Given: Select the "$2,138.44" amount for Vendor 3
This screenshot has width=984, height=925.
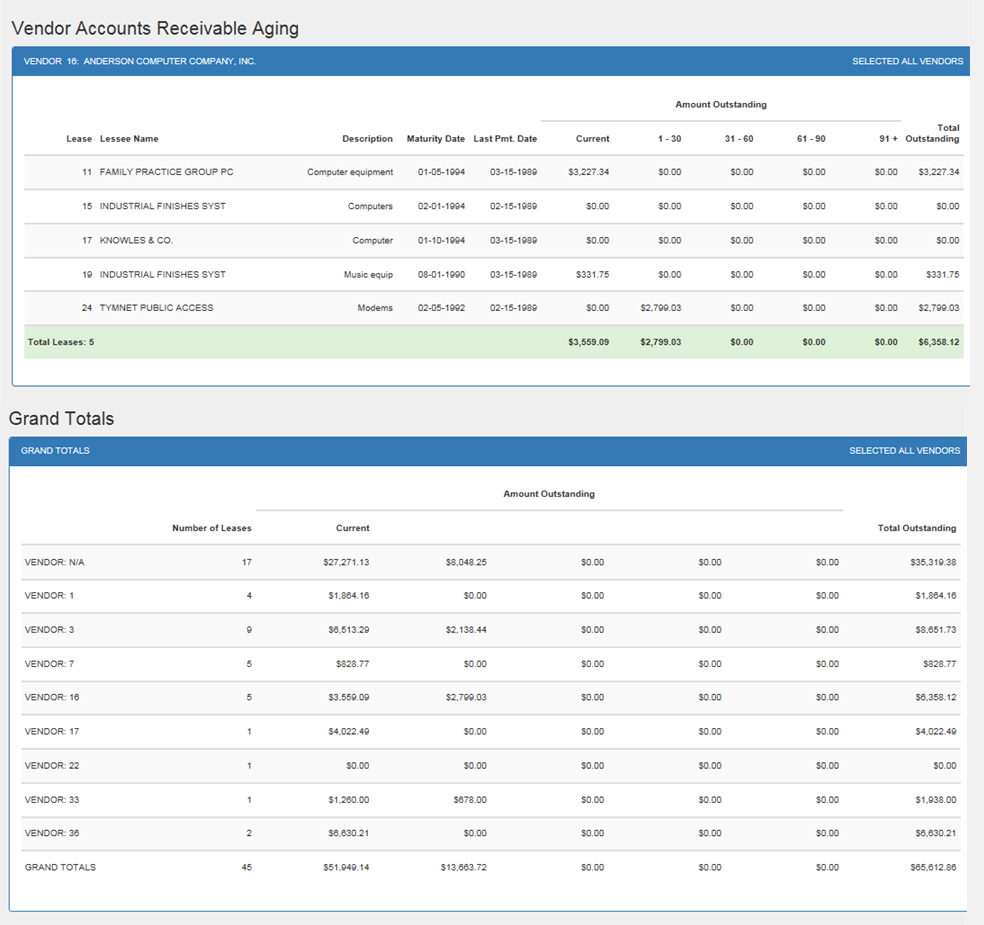Looking at the screenshot, I should (466, 629).
